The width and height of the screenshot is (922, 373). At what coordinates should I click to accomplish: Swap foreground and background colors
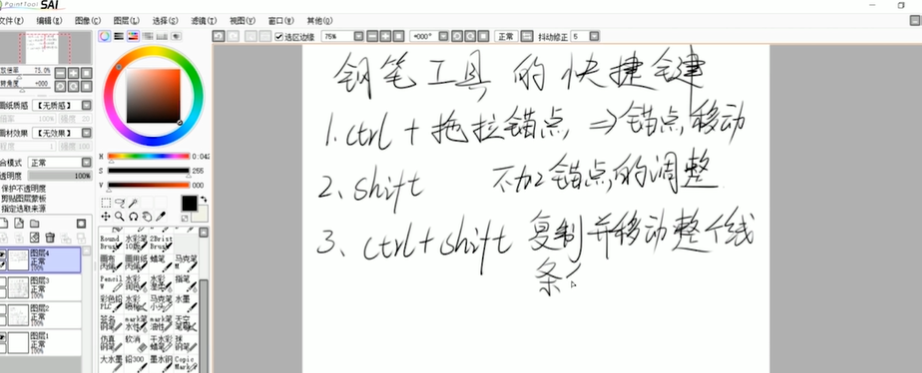(x=203, y=199)
